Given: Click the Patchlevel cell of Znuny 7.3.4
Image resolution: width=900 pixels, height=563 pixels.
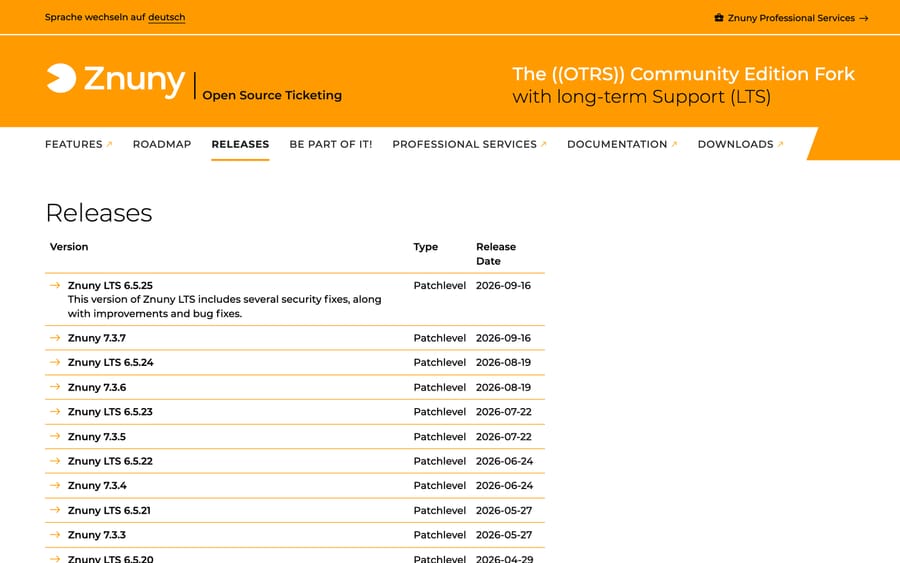Looking at the screenshot, I should coord(440,486).
